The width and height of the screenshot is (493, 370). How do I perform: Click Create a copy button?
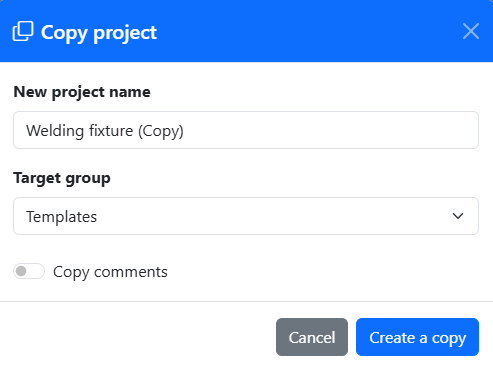pos(417,337)
